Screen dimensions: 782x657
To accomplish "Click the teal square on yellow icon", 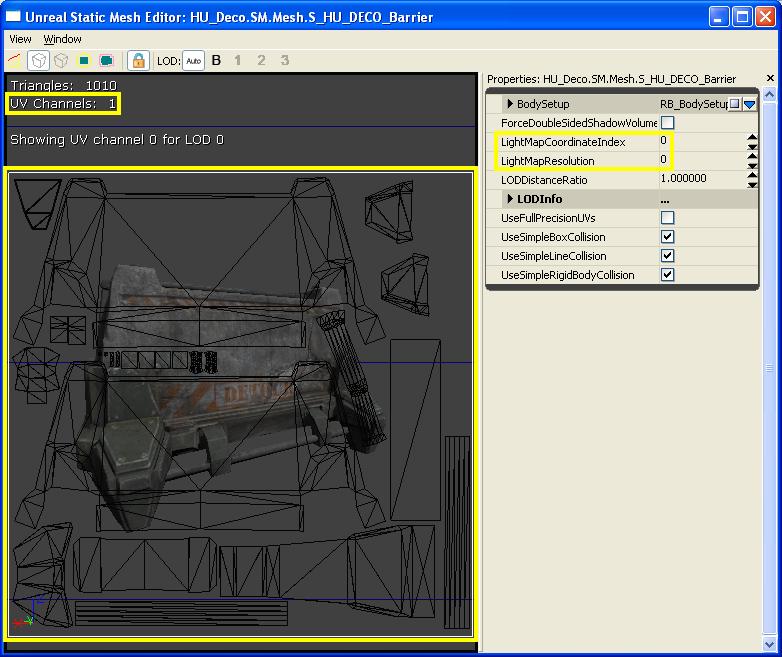I will [84, 61].
